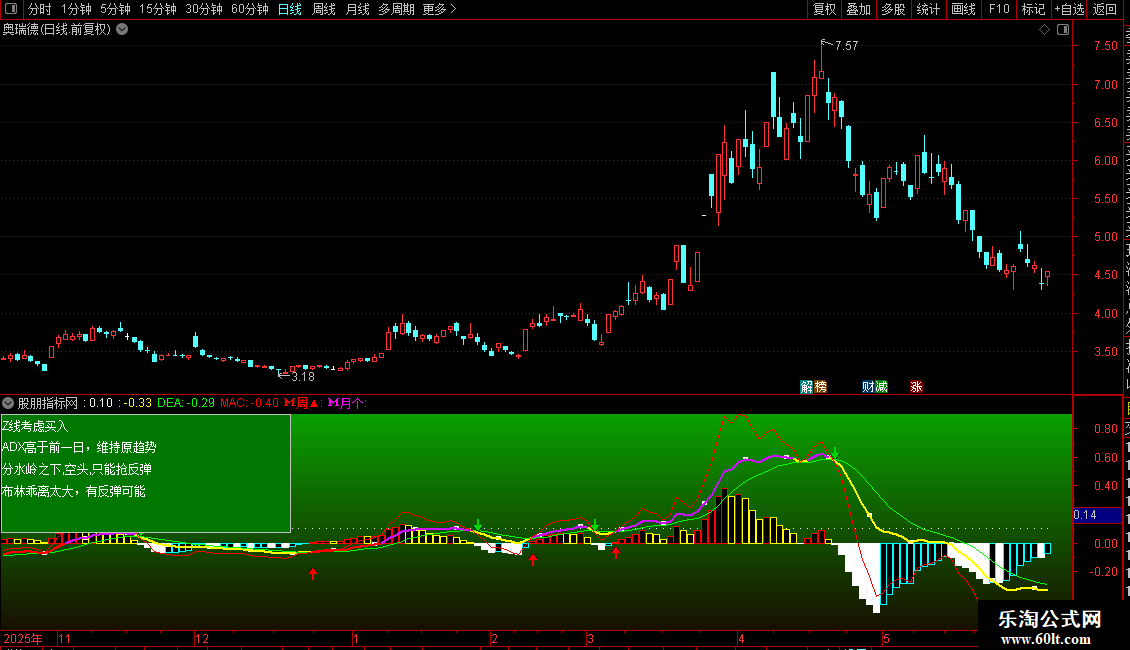1130x650 pixels.
Task: Click the 2025年 timeline label
Action: click(x=22, y=638)
